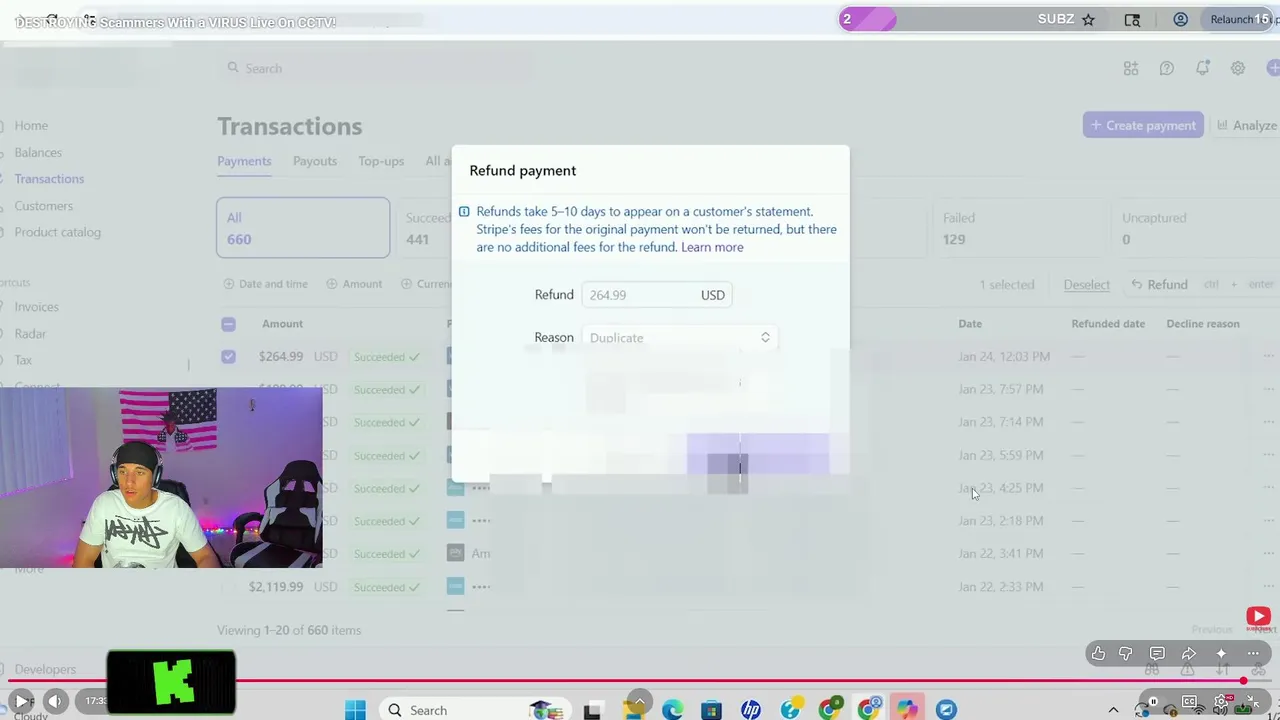Click the Deselect link
Viewport: 1280px width, 720px height.
(x=1086, y=285)
